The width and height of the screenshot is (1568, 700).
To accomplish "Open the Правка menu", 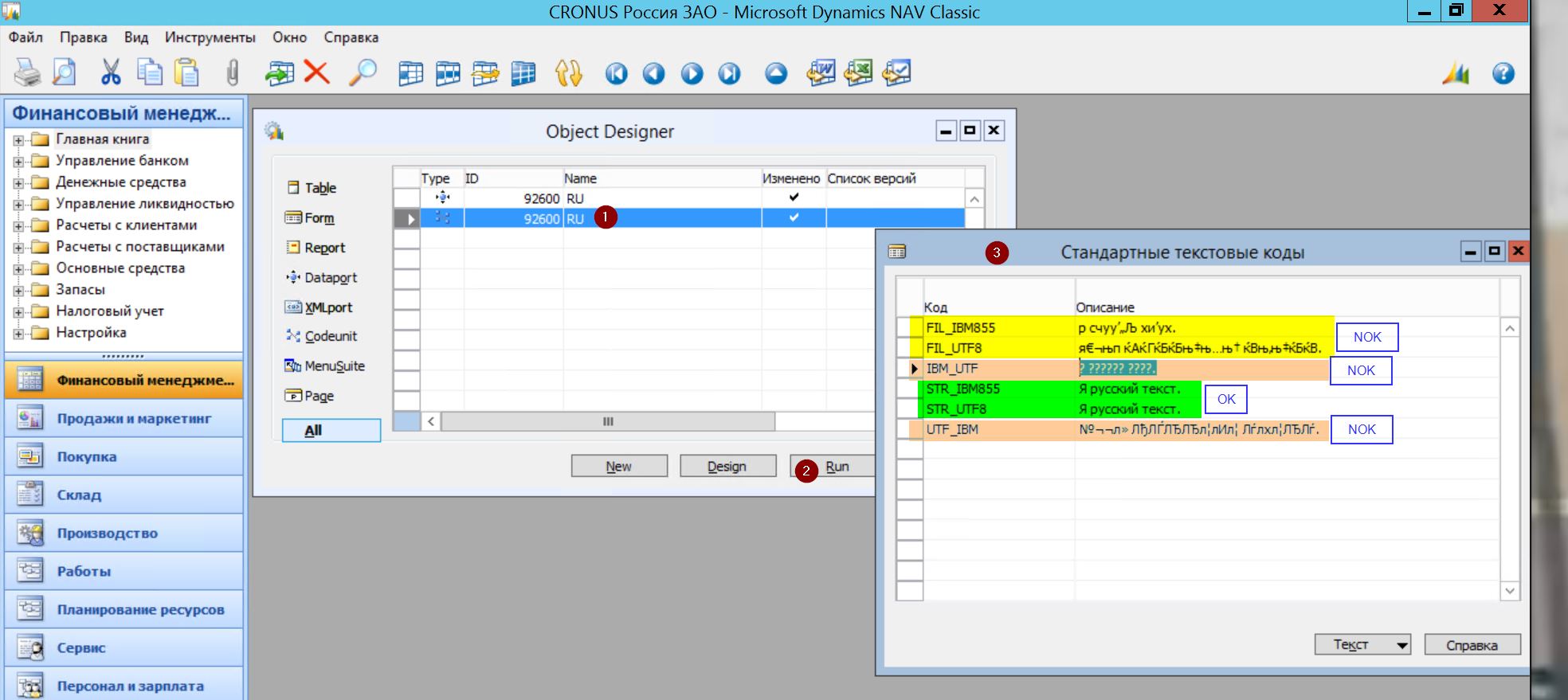I will [x=83, y=37].
